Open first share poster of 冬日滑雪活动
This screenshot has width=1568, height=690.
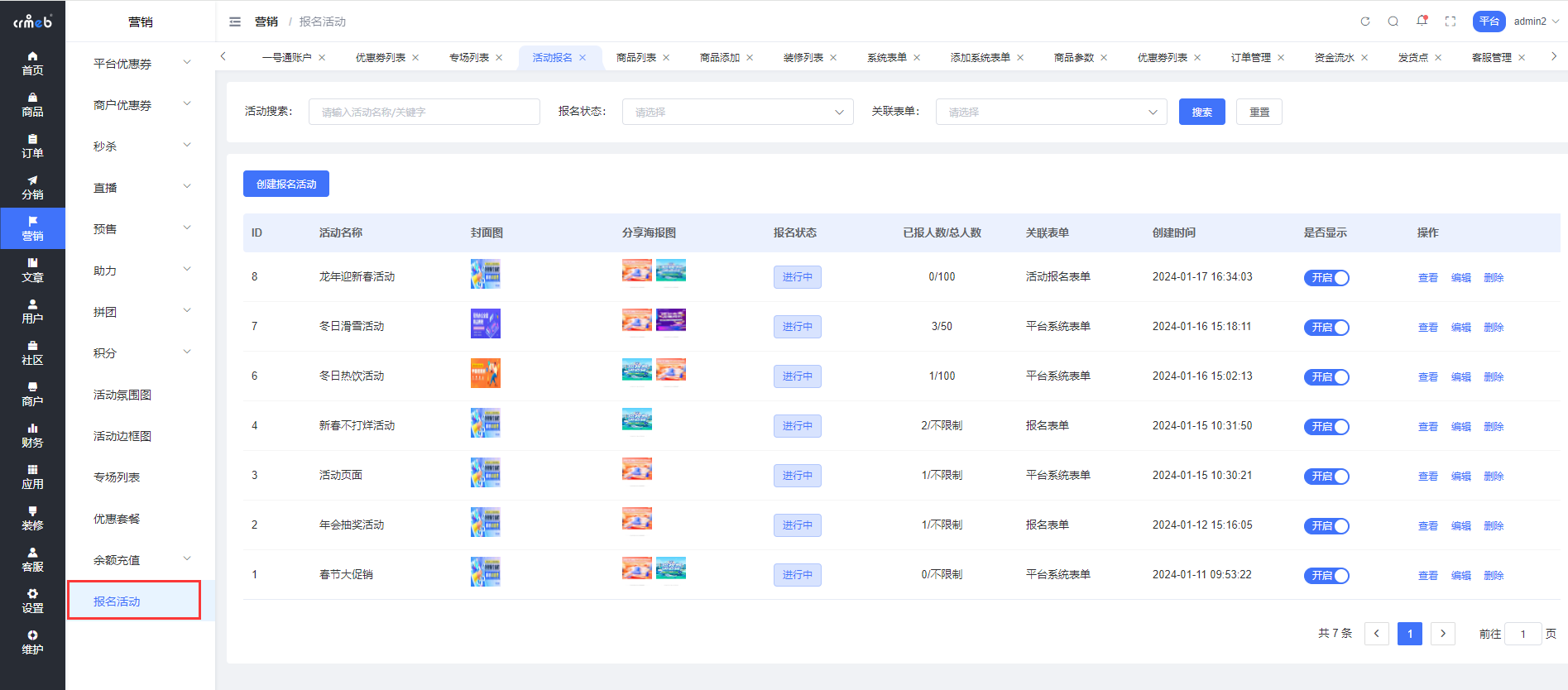coord(637,319)
